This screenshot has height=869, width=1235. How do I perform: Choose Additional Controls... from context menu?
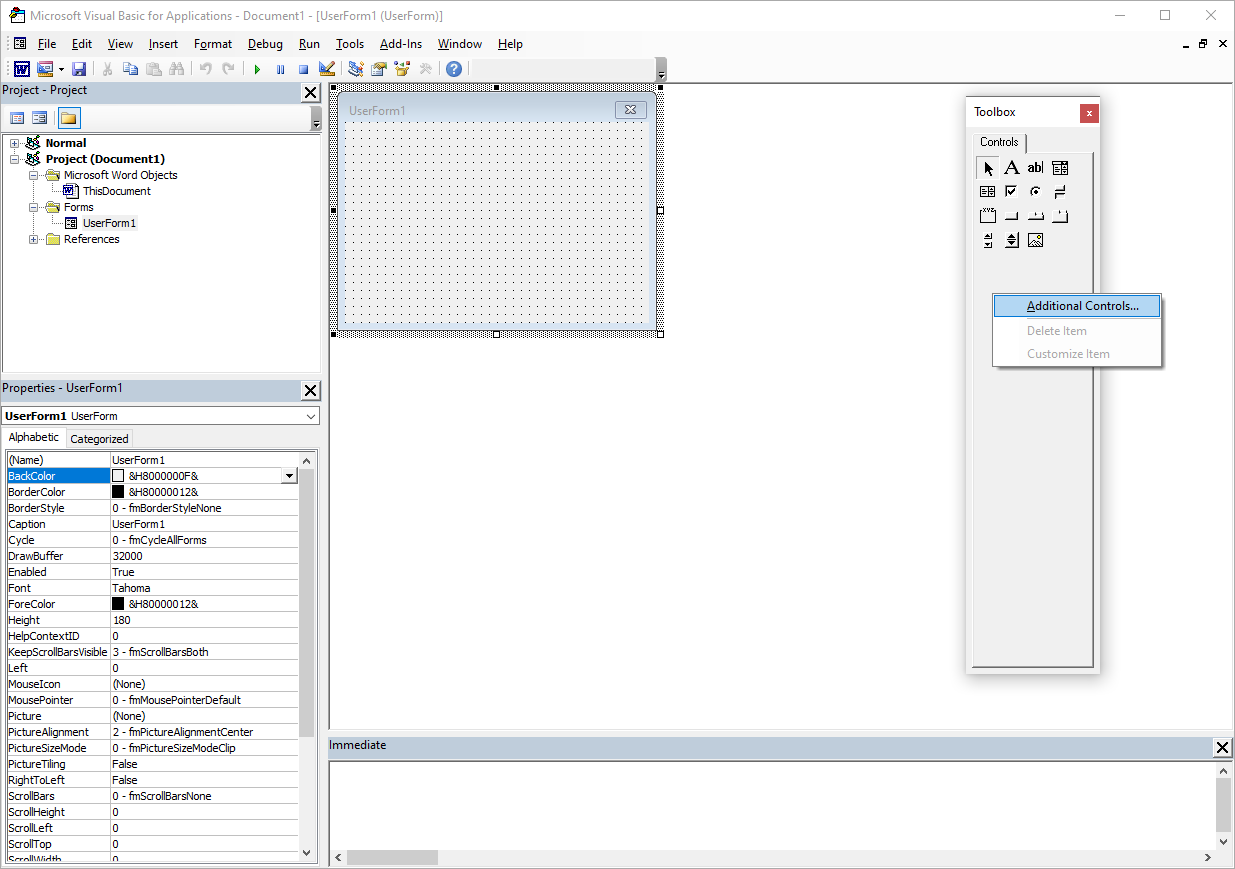click(1077, 306)
